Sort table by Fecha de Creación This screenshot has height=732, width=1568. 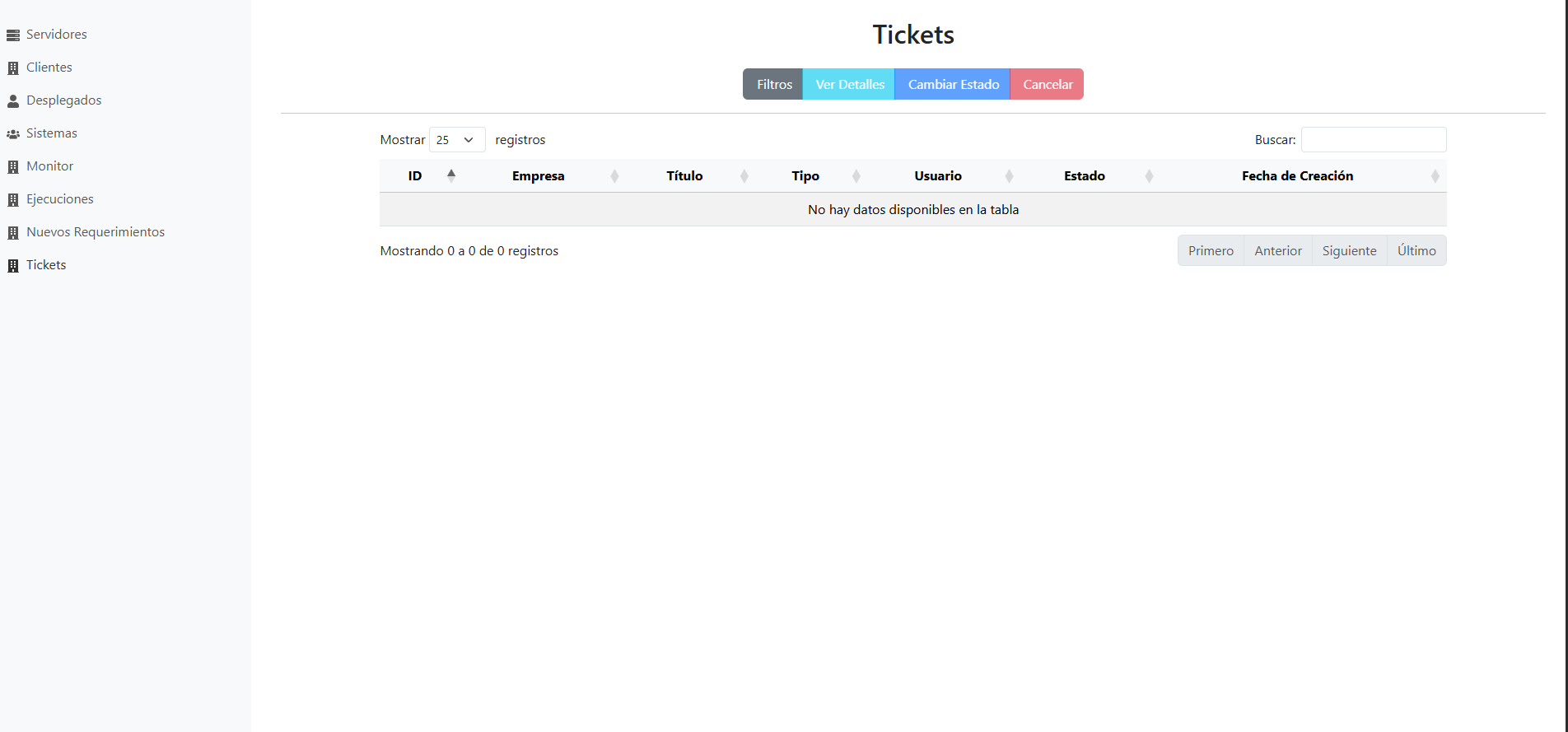pos(1297,176)
